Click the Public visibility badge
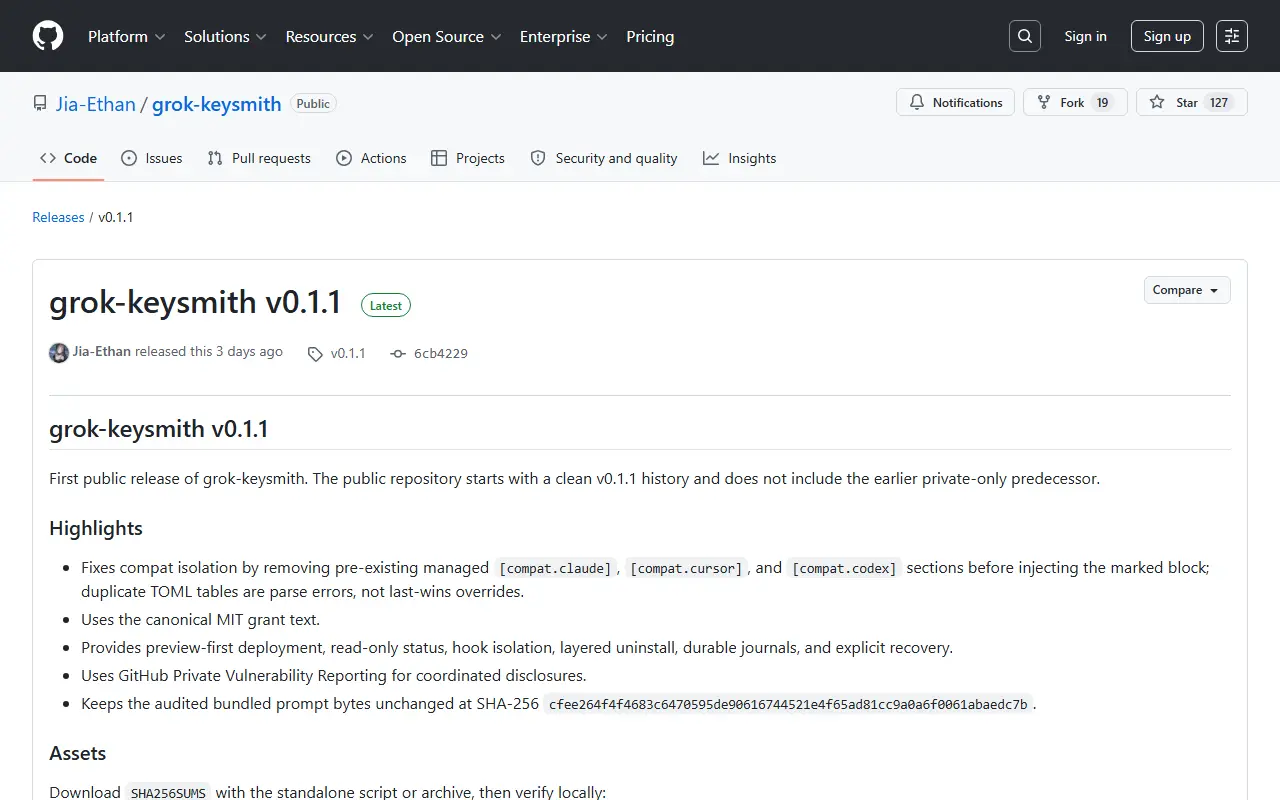1280x800 pixels. pos(313,103)
